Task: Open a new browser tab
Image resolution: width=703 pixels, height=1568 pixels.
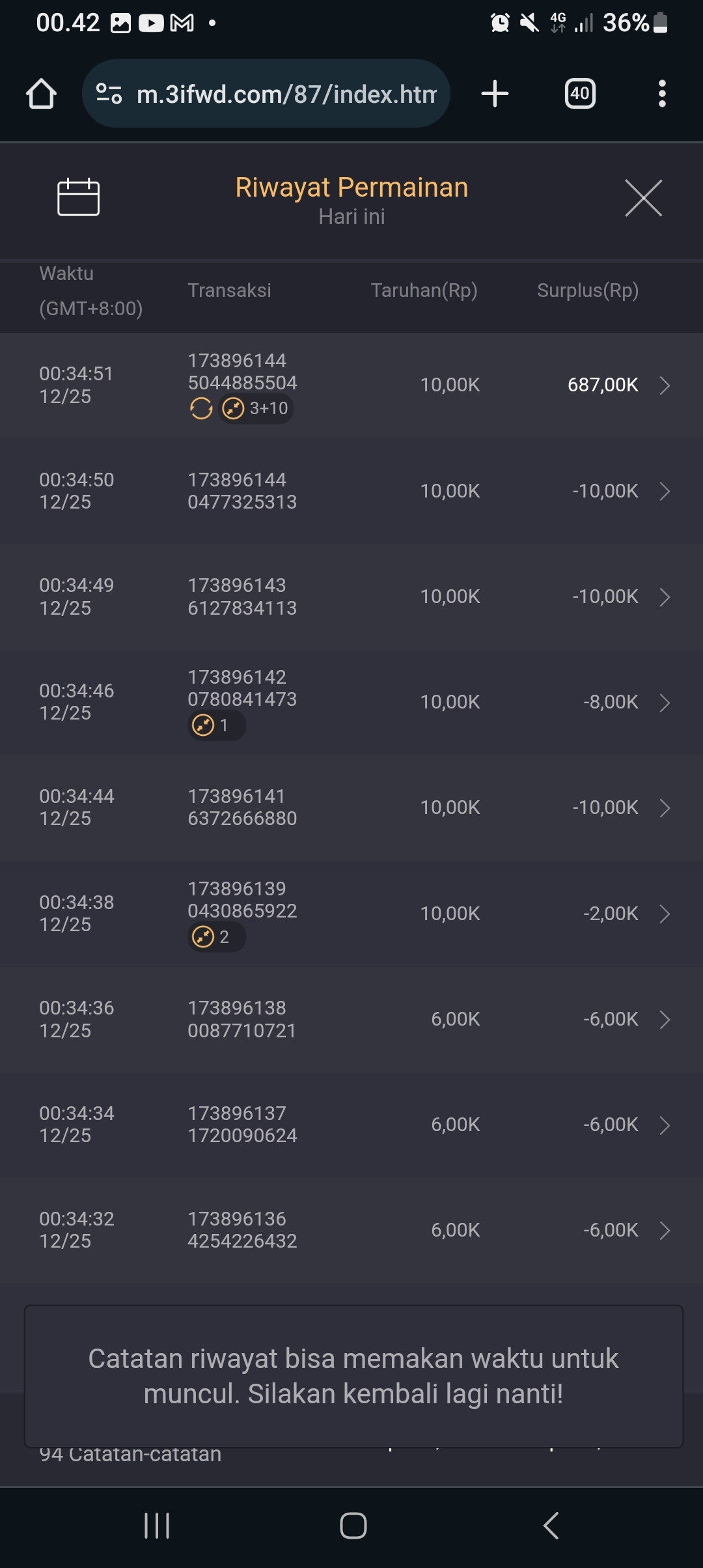Action: click(x=495, y=94)
